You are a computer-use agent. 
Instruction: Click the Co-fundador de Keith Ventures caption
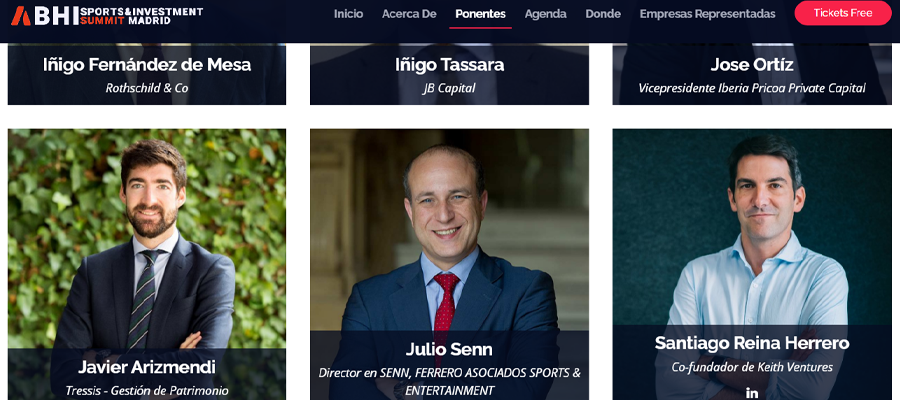click(x=752, y=367)
